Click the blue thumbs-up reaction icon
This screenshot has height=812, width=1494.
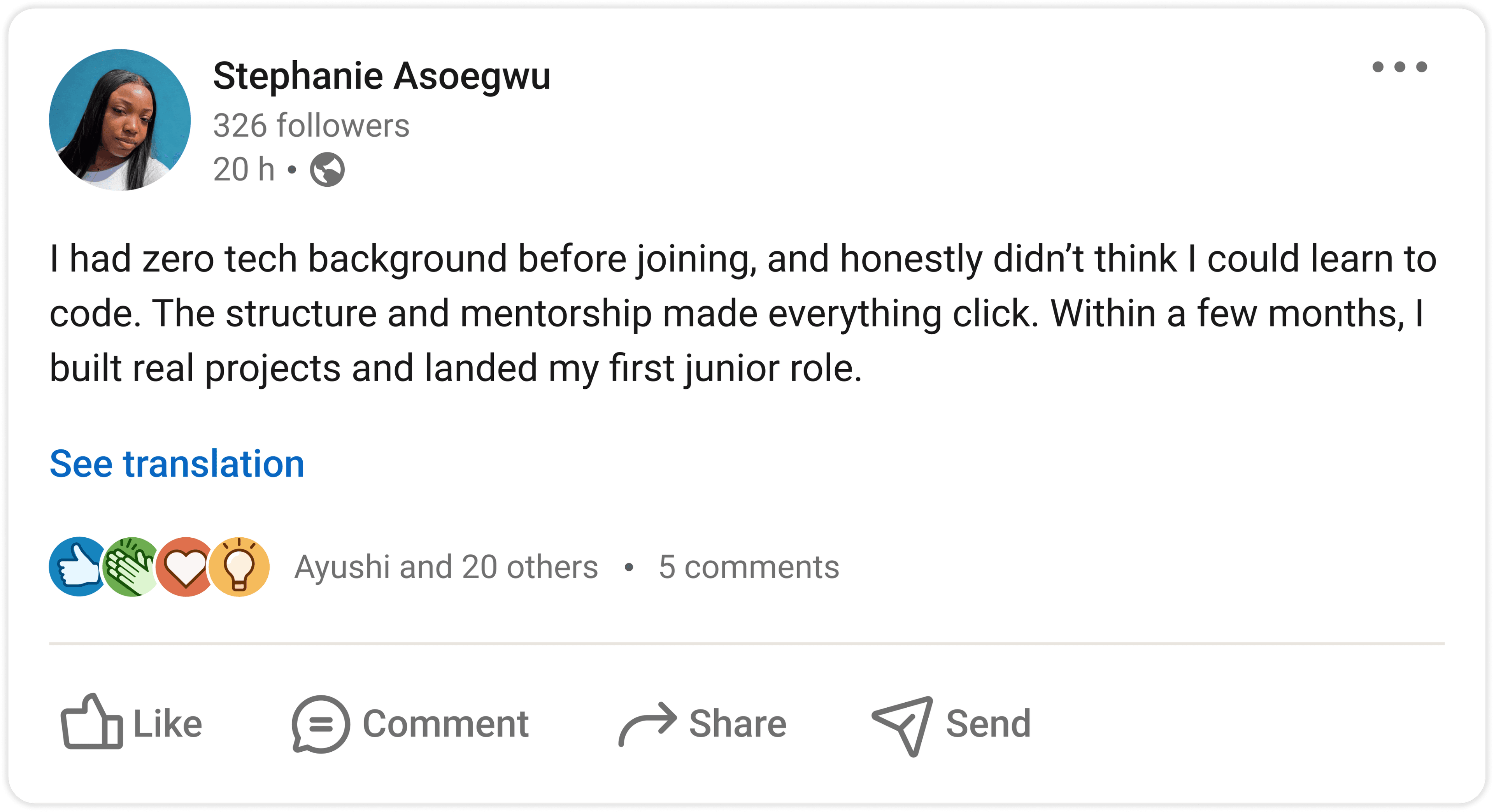(x=77, y=566)
